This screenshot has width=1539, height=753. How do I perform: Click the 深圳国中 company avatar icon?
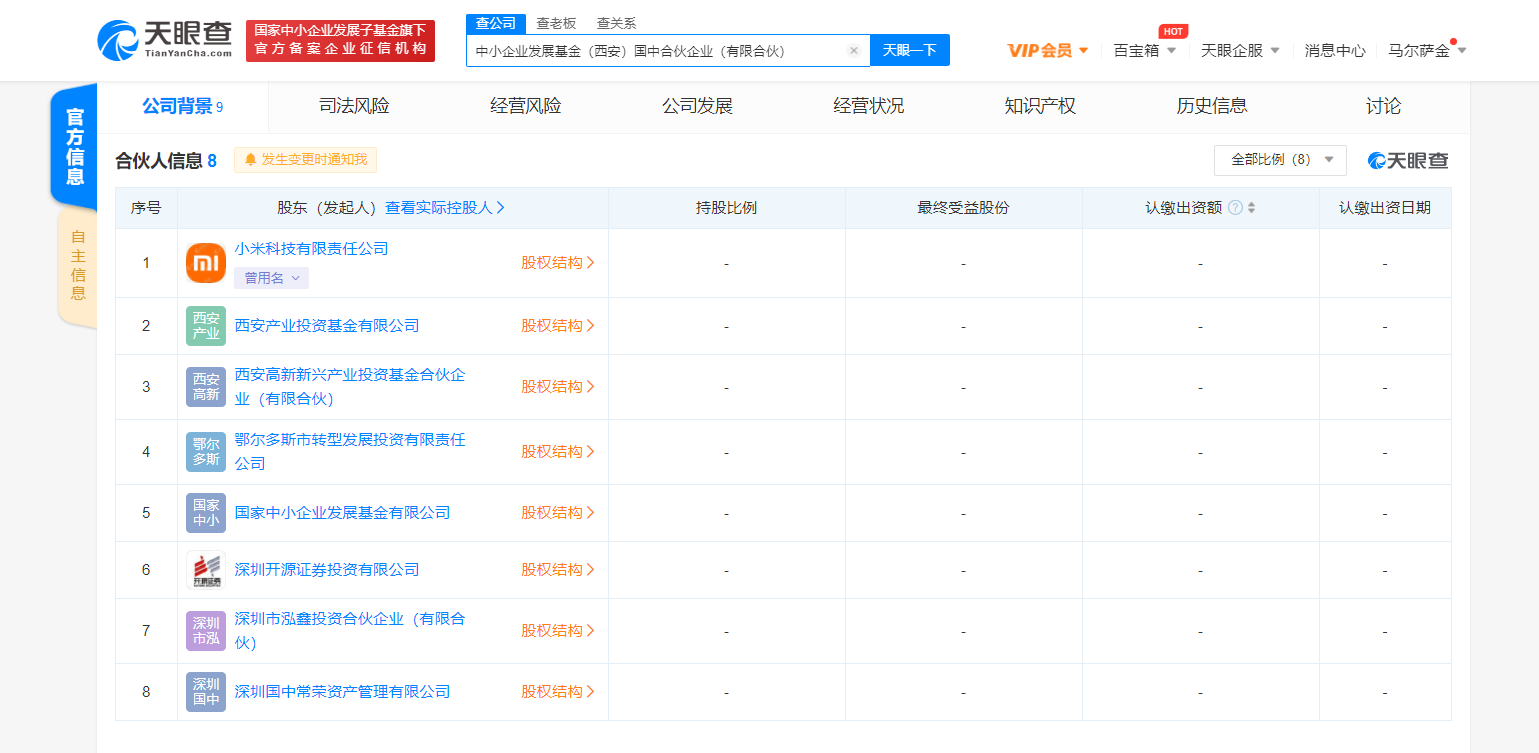[x=206, y=692]
